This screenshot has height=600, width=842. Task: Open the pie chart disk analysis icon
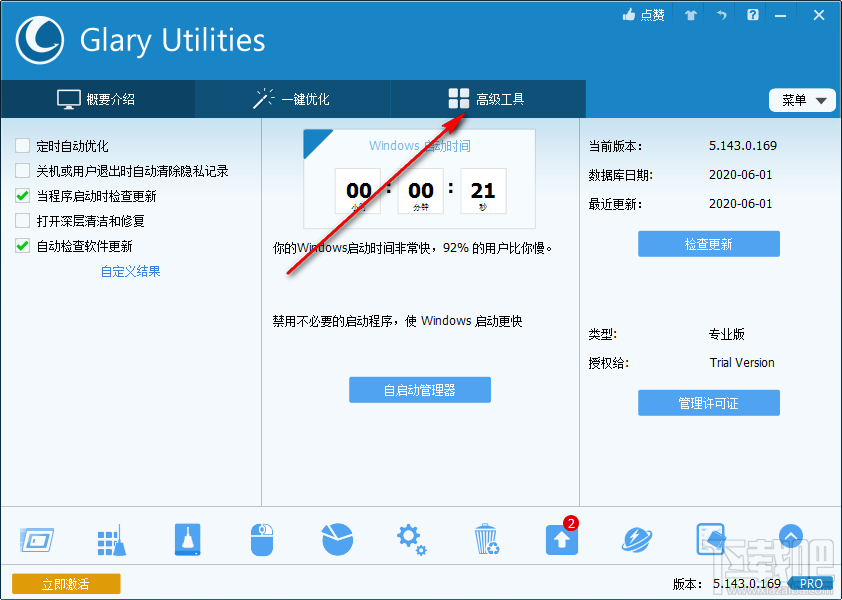[336, 537]
